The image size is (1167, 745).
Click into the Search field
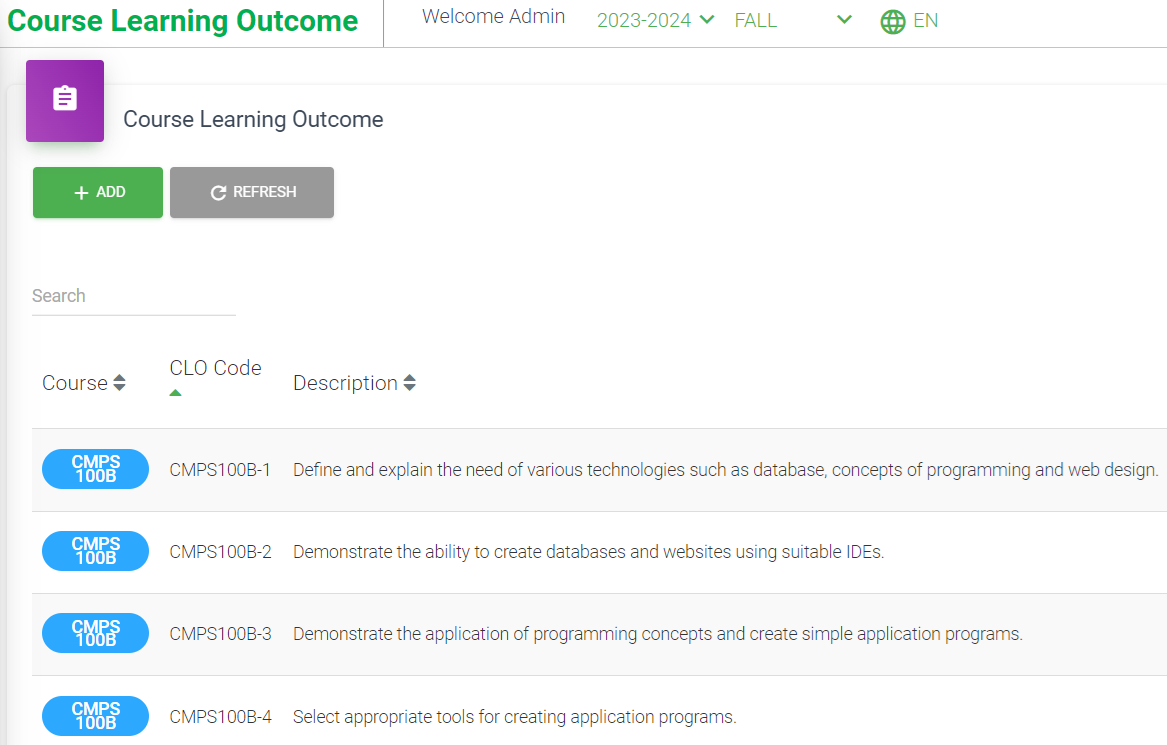point(133,296)
